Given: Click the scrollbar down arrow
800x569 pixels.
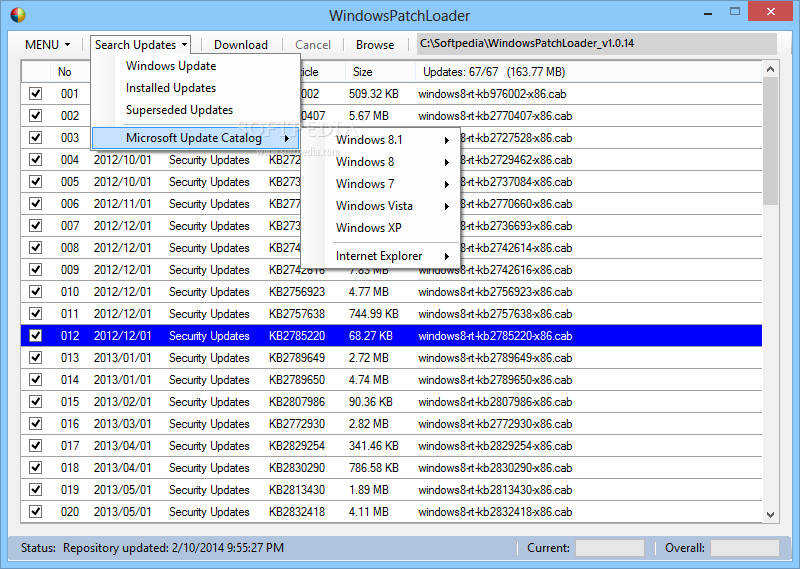Looking at the screenshot, I should point(770,515).
